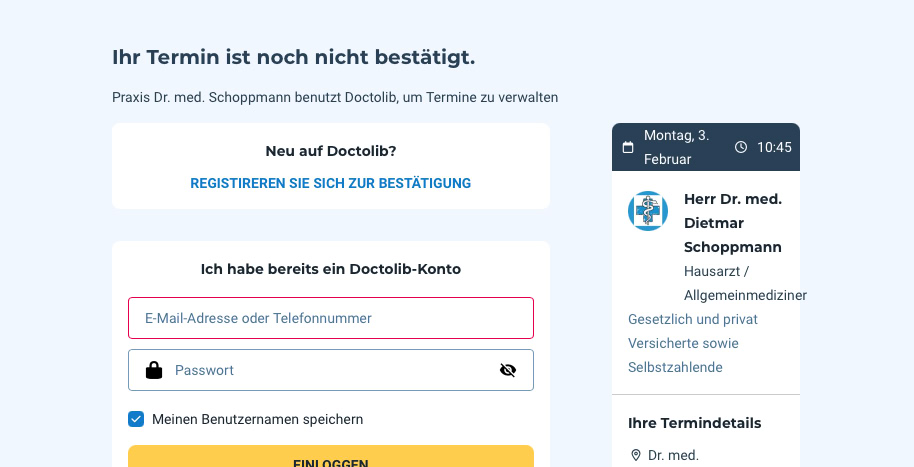Viewport: 914px width, 467px height.
Task: Click into the Passwort input field
Action: point(330,370)
